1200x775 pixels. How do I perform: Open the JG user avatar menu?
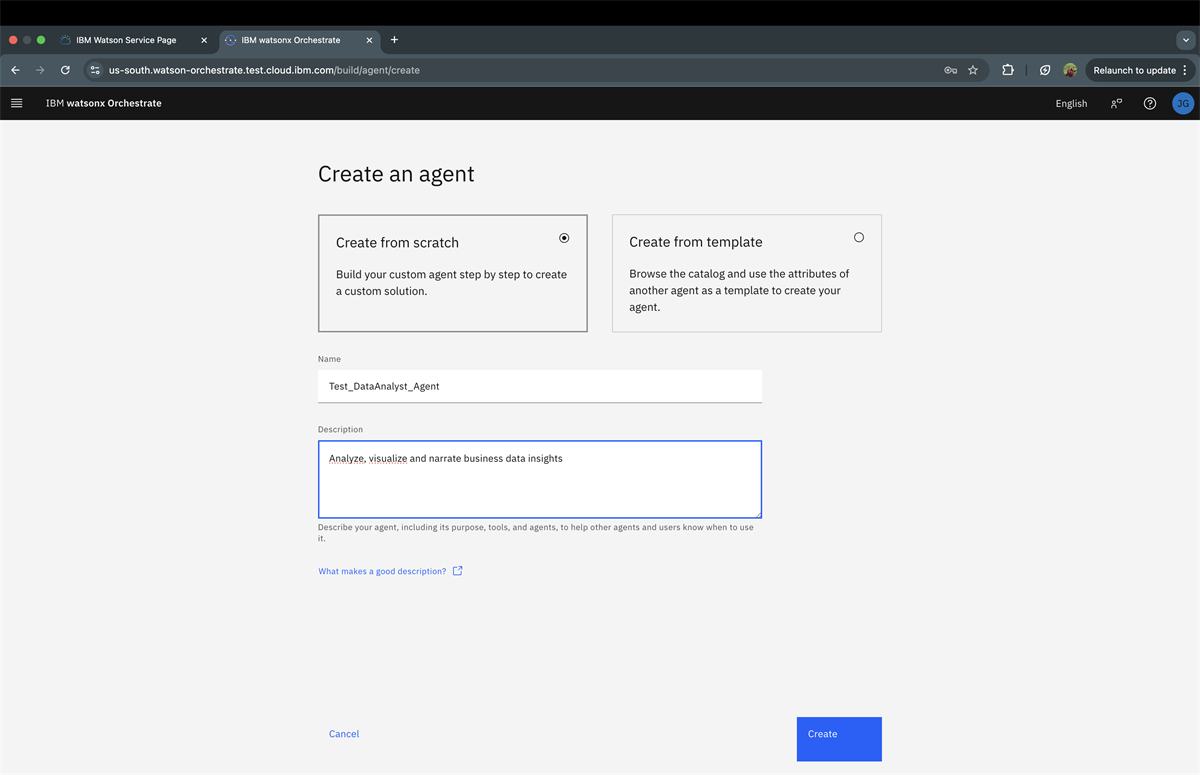(x=1183, y=103)
